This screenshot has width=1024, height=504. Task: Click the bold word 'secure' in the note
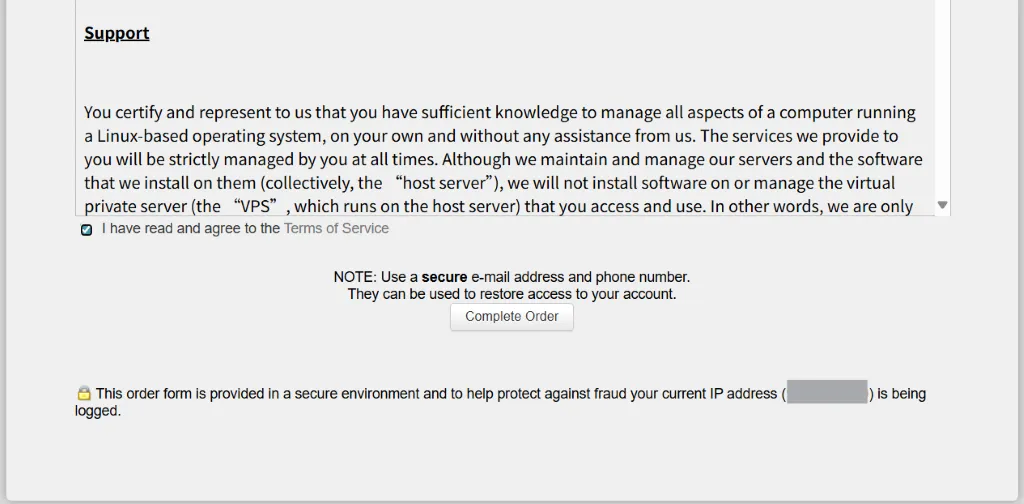click(x=444, y=277)
